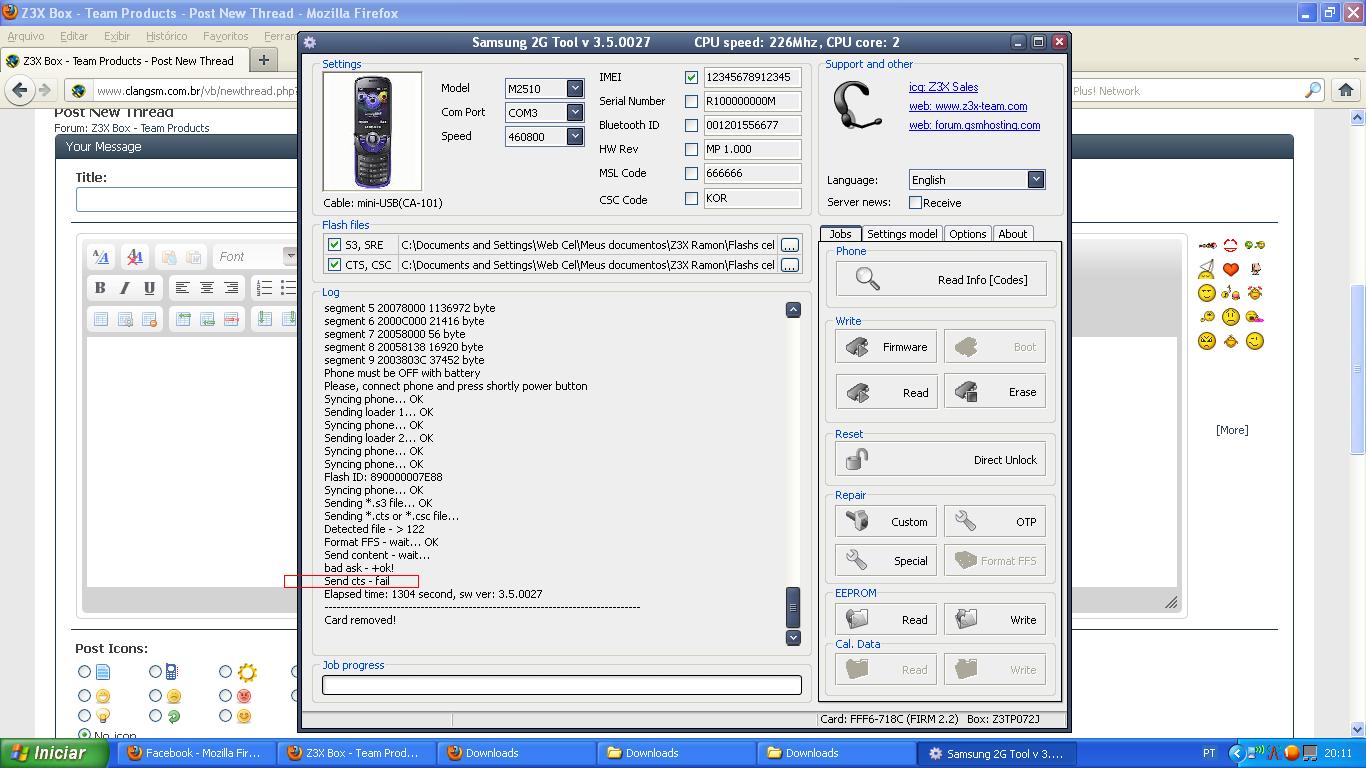Open the Language English dropdown
Screen dimensions: 1366x768
pyautogui.click(x=1036, y=179)
